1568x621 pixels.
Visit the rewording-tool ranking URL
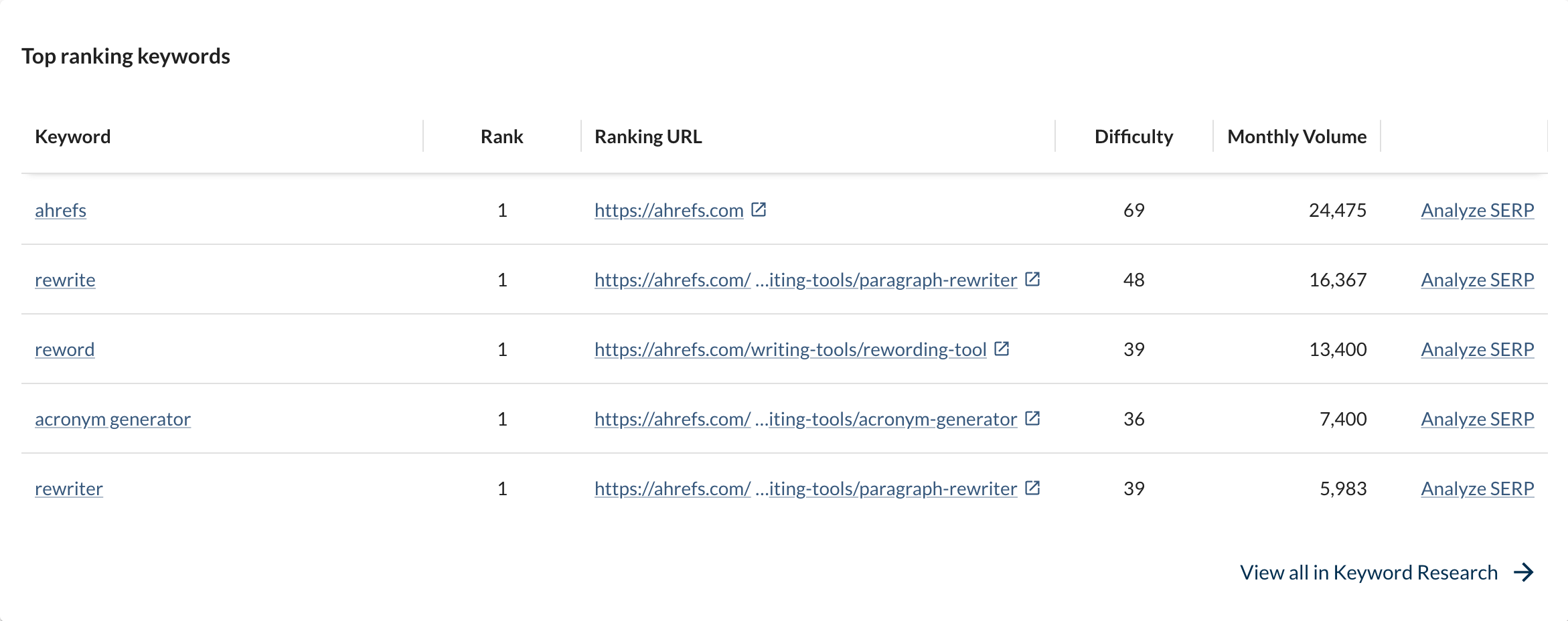point(791,349)
